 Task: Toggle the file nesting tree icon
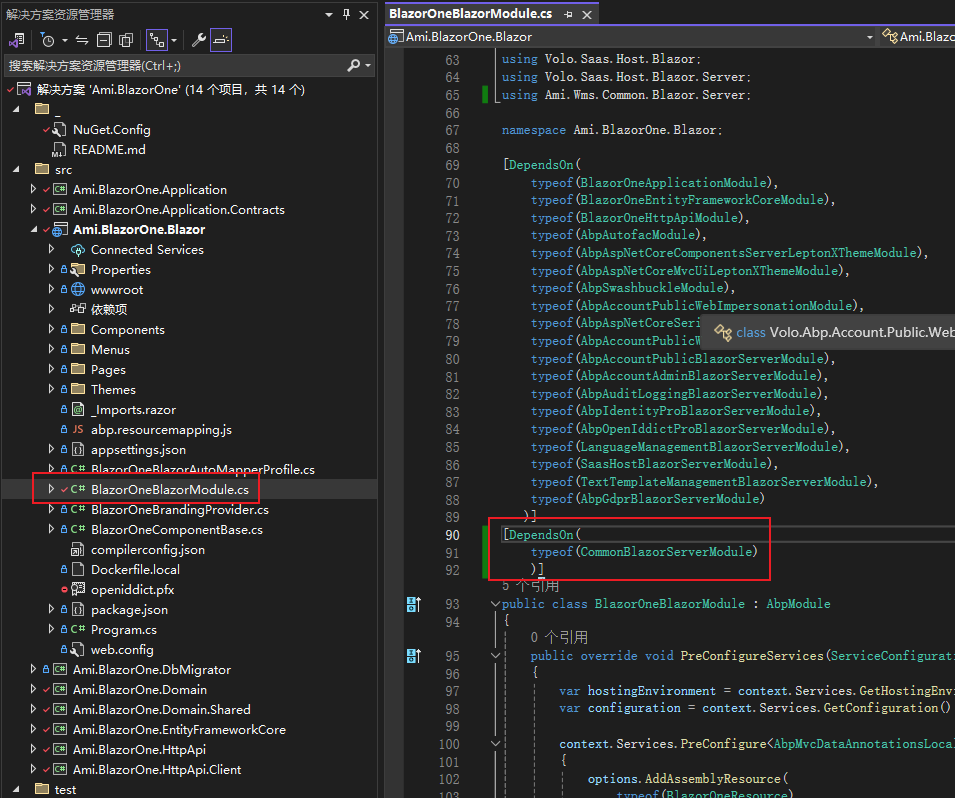157,40
